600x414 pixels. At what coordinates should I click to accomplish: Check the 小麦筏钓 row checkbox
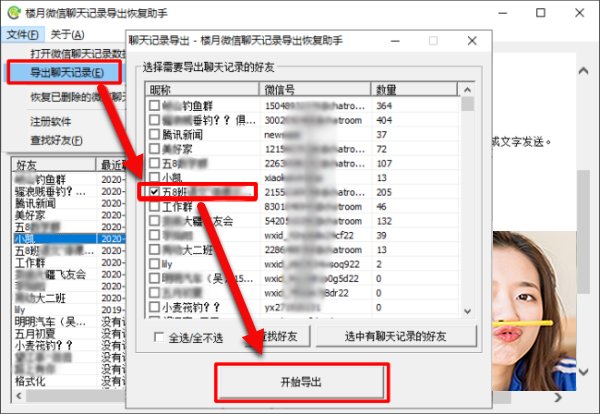154,307
